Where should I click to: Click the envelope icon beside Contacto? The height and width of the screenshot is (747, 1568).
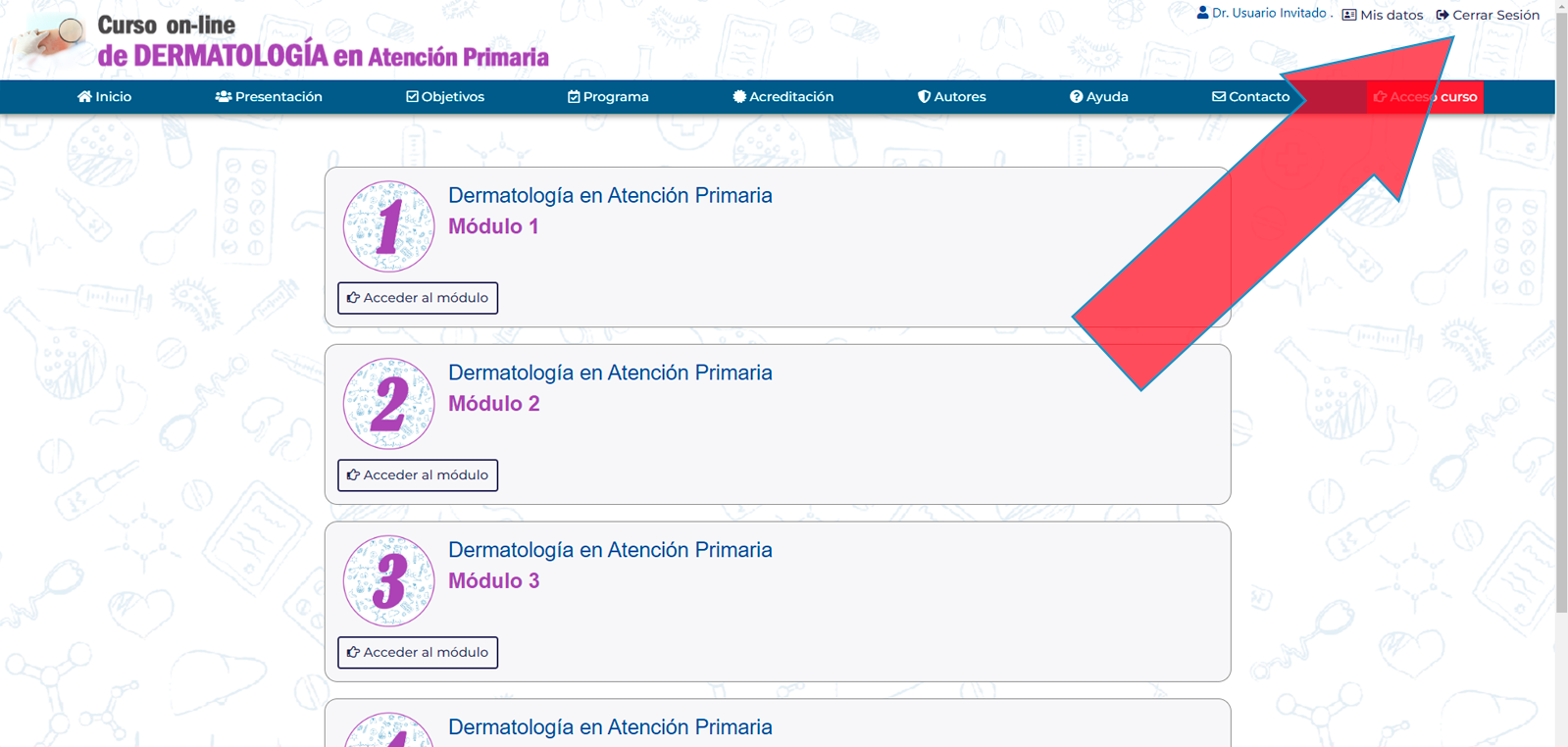(1219, 96)
